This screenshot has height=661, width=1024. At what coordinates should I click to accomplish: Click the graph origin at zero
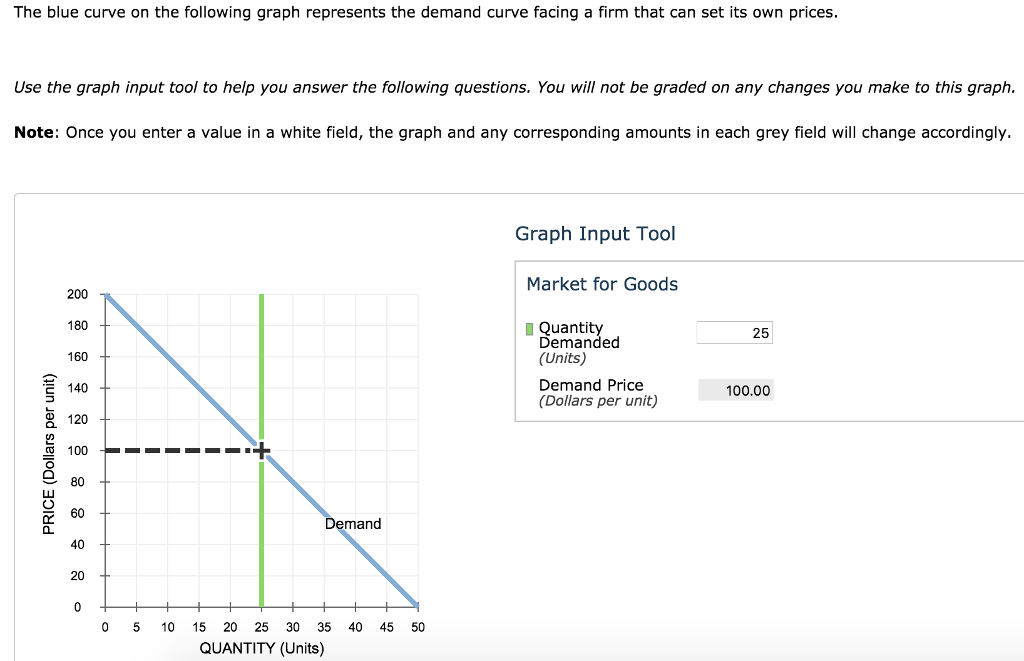pos(104,606)
